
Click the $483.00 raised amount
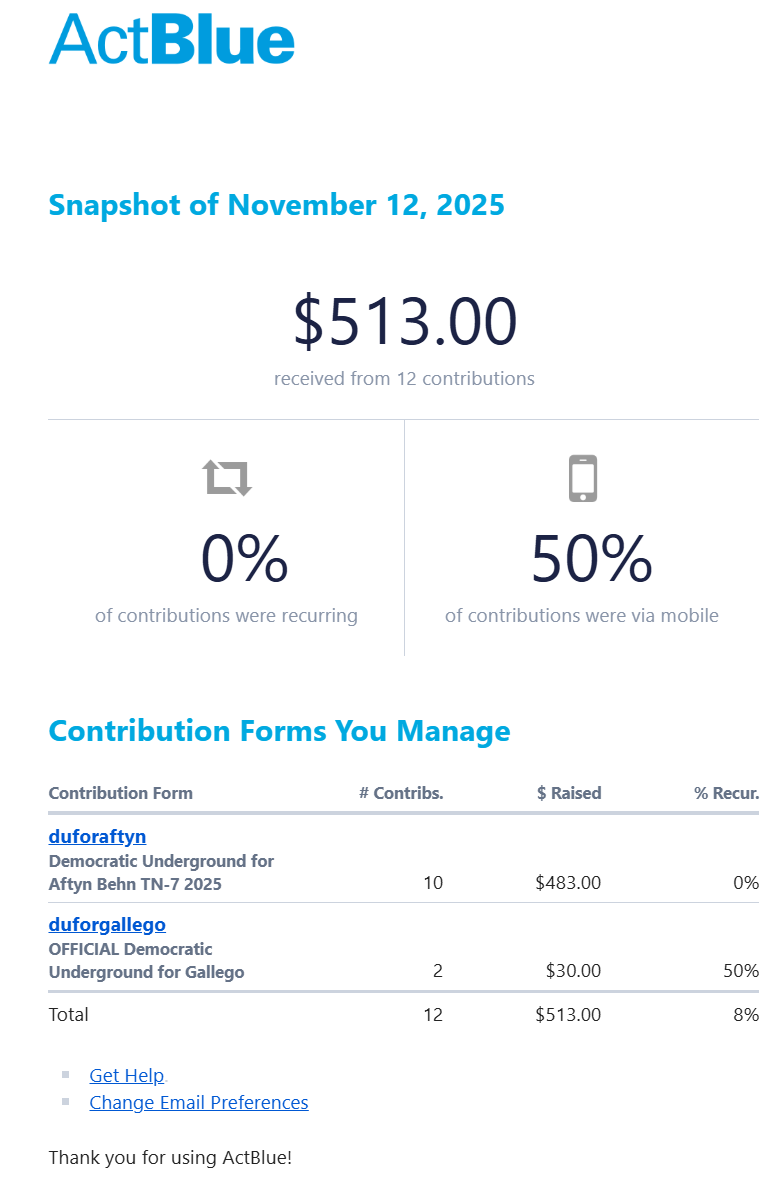pos(568,883)
